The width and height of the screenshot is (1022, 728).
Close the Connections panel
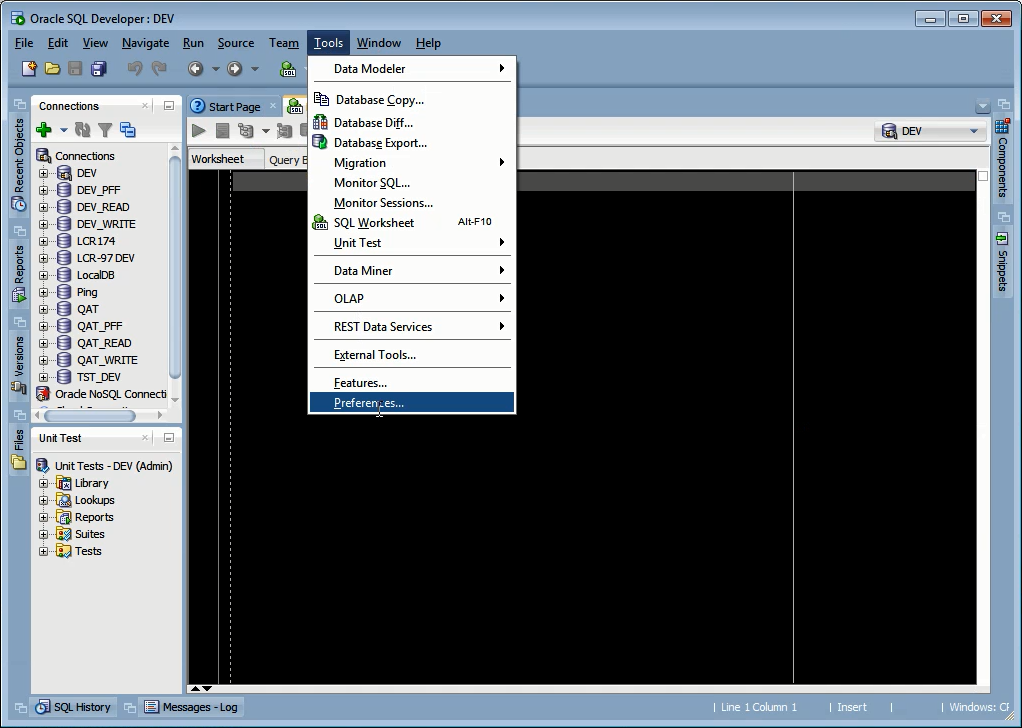[x=145, y=106]
